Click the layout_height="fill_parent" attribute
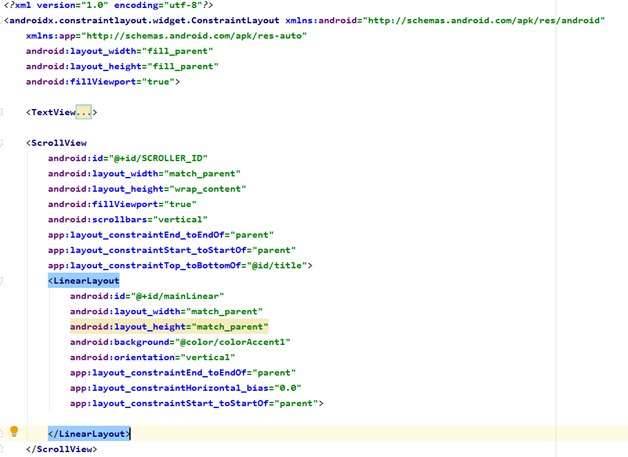 122,66
